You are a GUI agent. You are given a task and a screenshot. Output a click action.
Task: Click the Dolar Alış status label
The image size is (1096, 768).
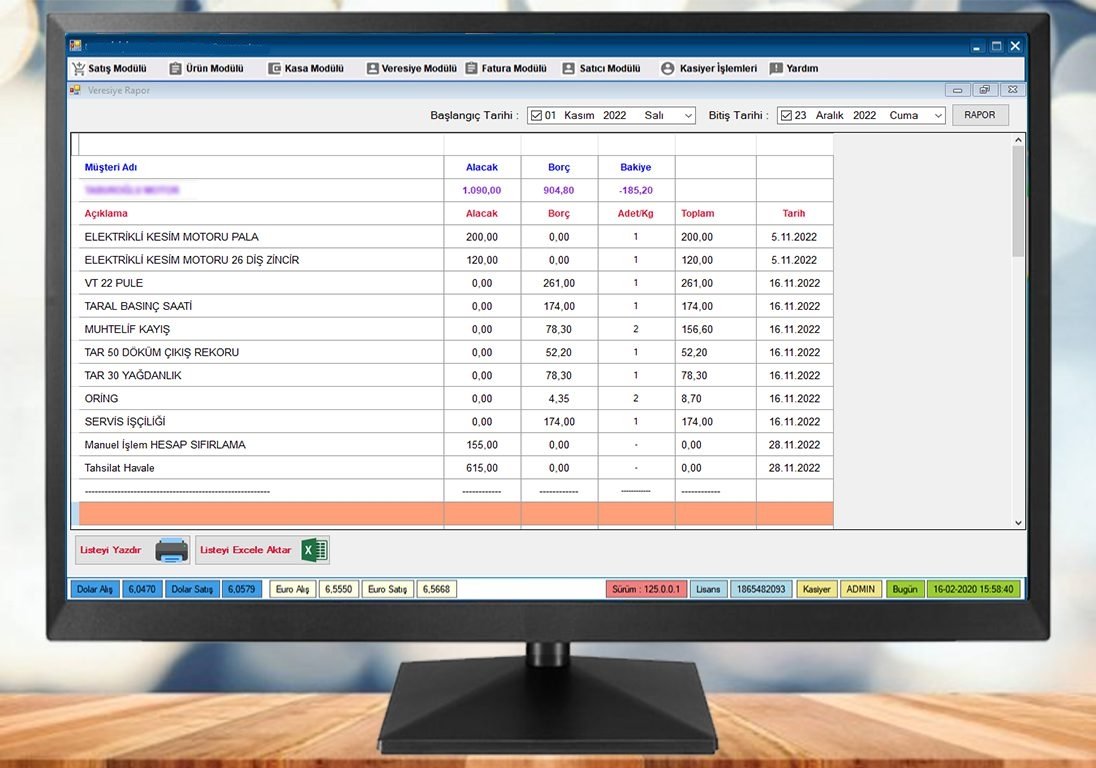[95, 589]
